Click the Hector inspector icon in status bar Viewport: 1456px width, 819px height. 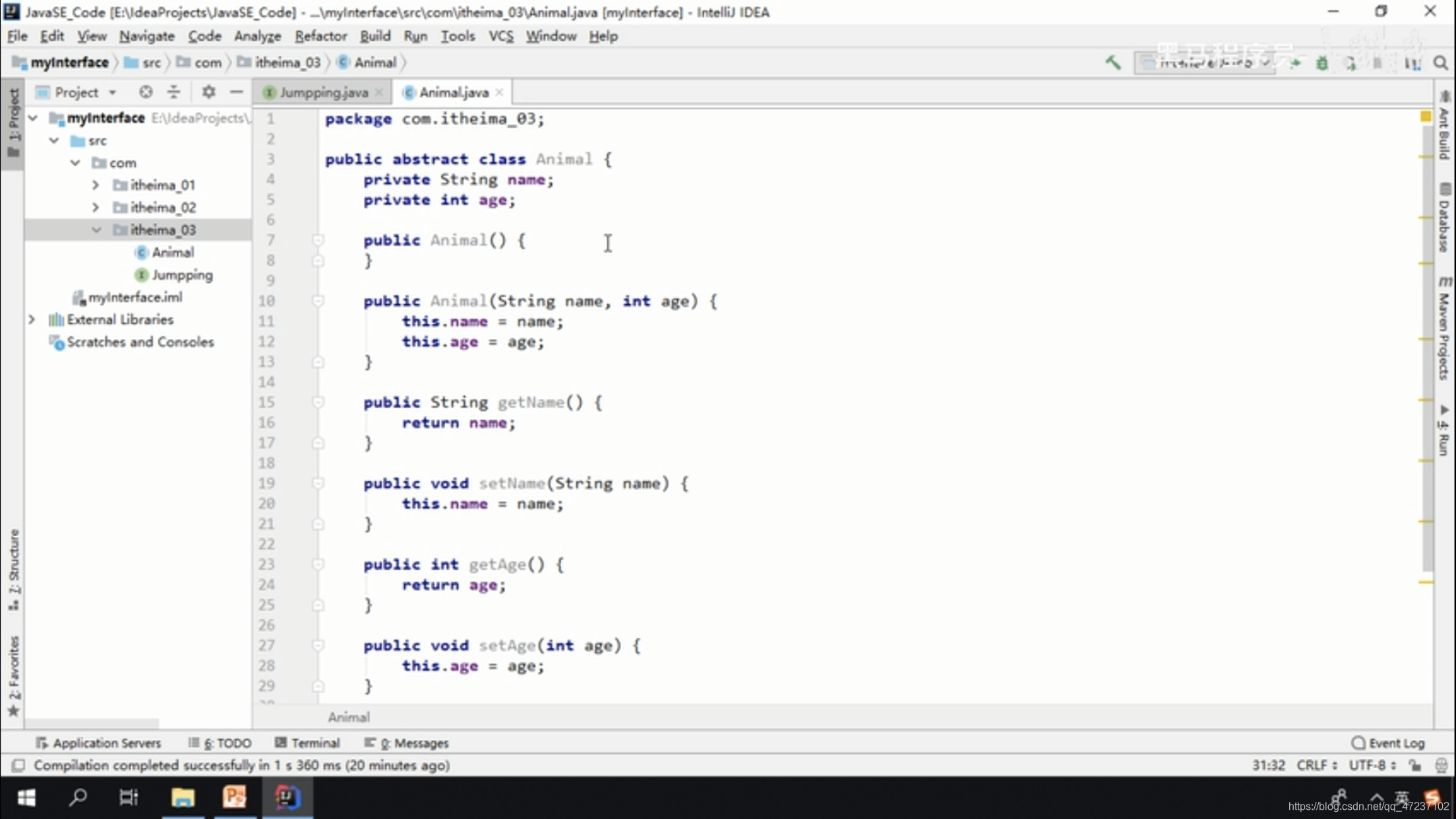tap(1441, 766)
